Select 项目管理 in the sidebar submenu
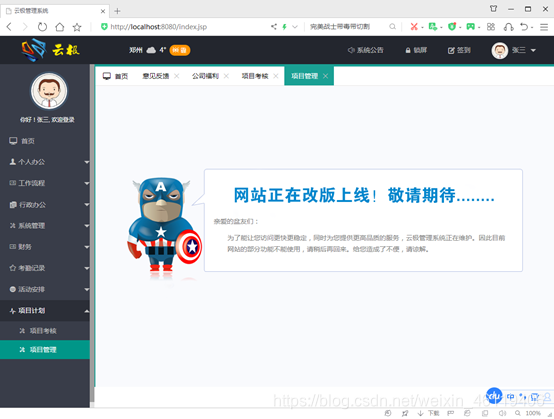The height and width of the screenshot is (419, 554). (x=45, y=350)
